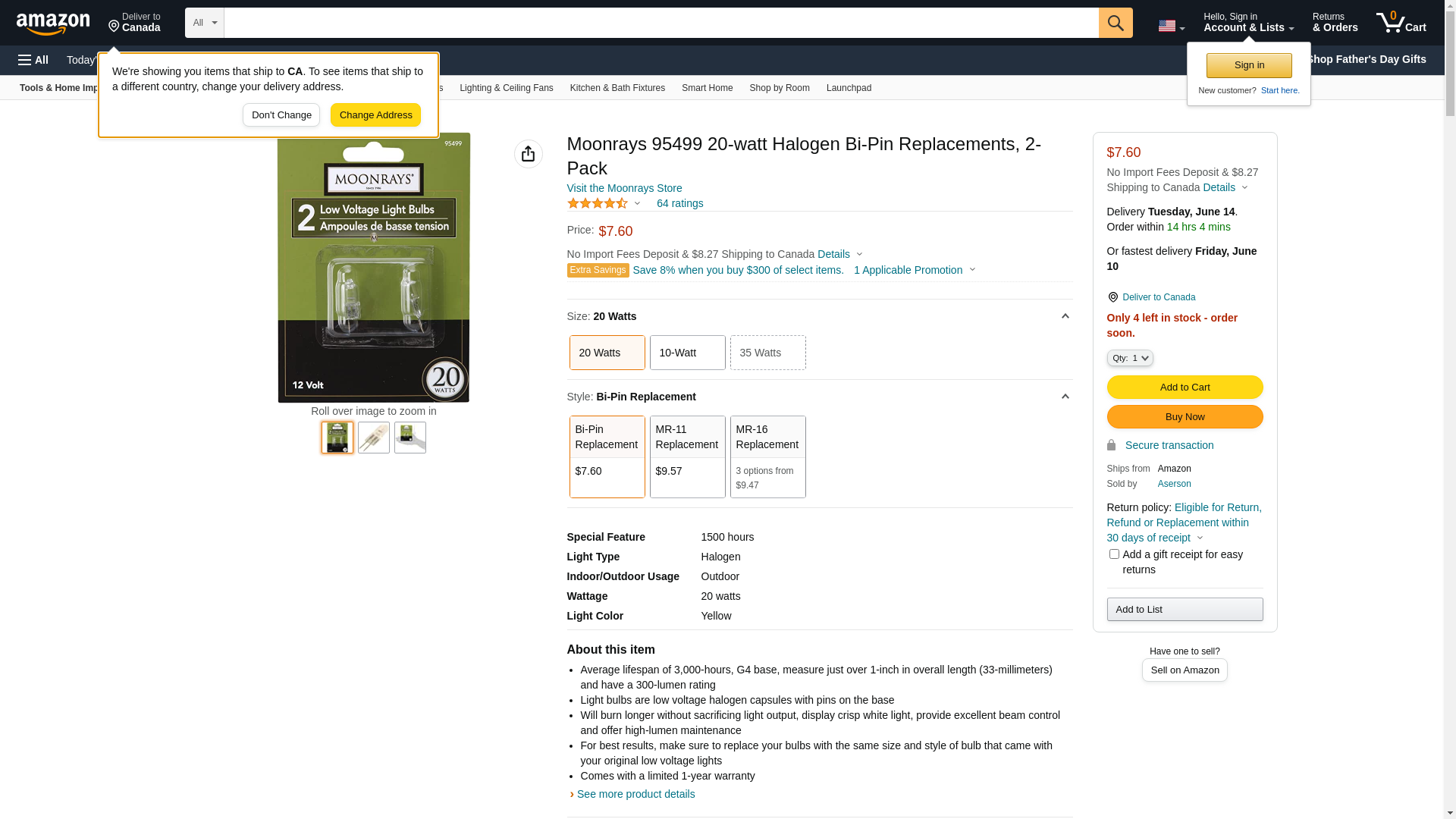Collapse the Size options section
Viewport: 1456px width, 819px height.
point(1065,316)
